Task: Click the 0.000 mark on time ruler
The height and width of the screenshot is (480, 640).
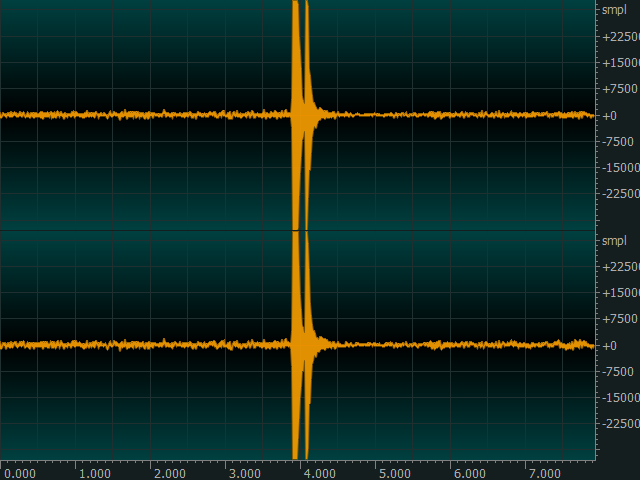Action: point(19,473)
